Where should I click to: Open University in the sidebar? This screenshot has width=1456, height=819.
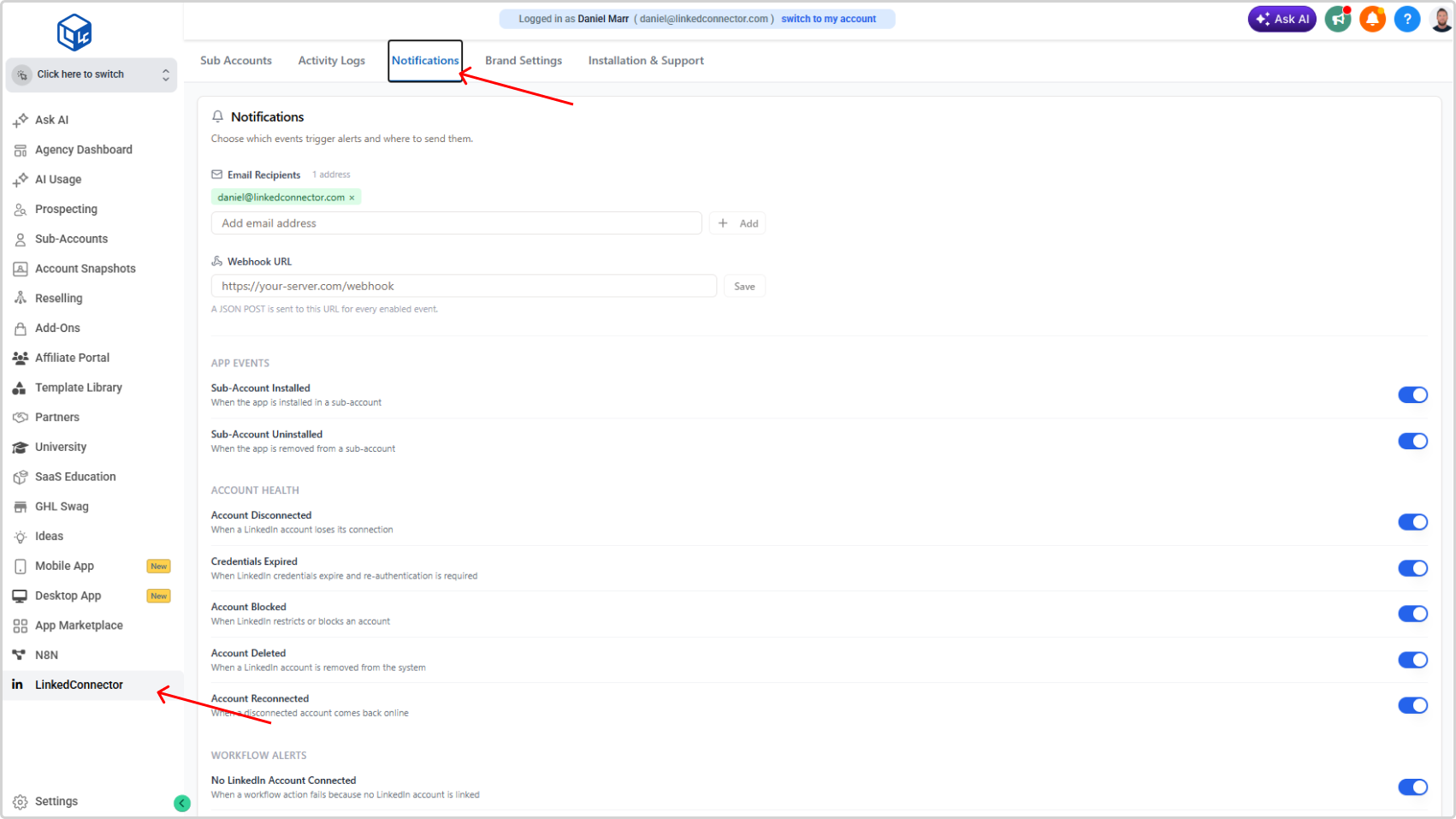(60, 447)
